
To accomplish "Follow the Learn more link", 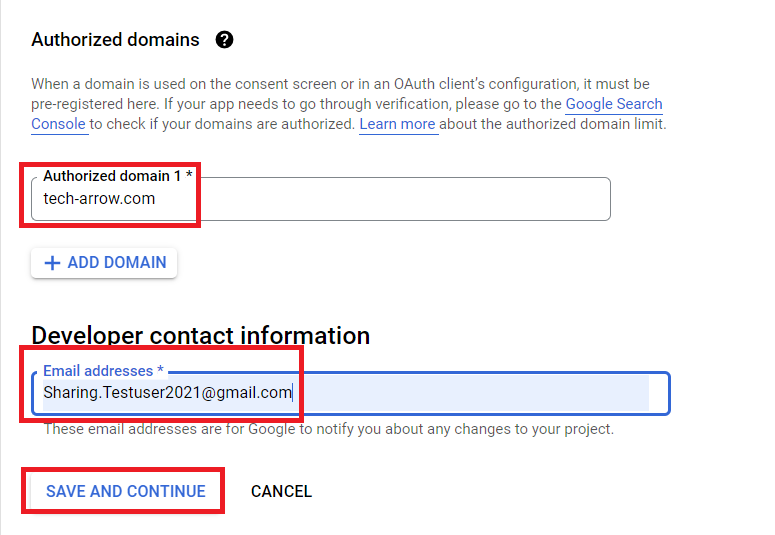I will pos(398,125).
